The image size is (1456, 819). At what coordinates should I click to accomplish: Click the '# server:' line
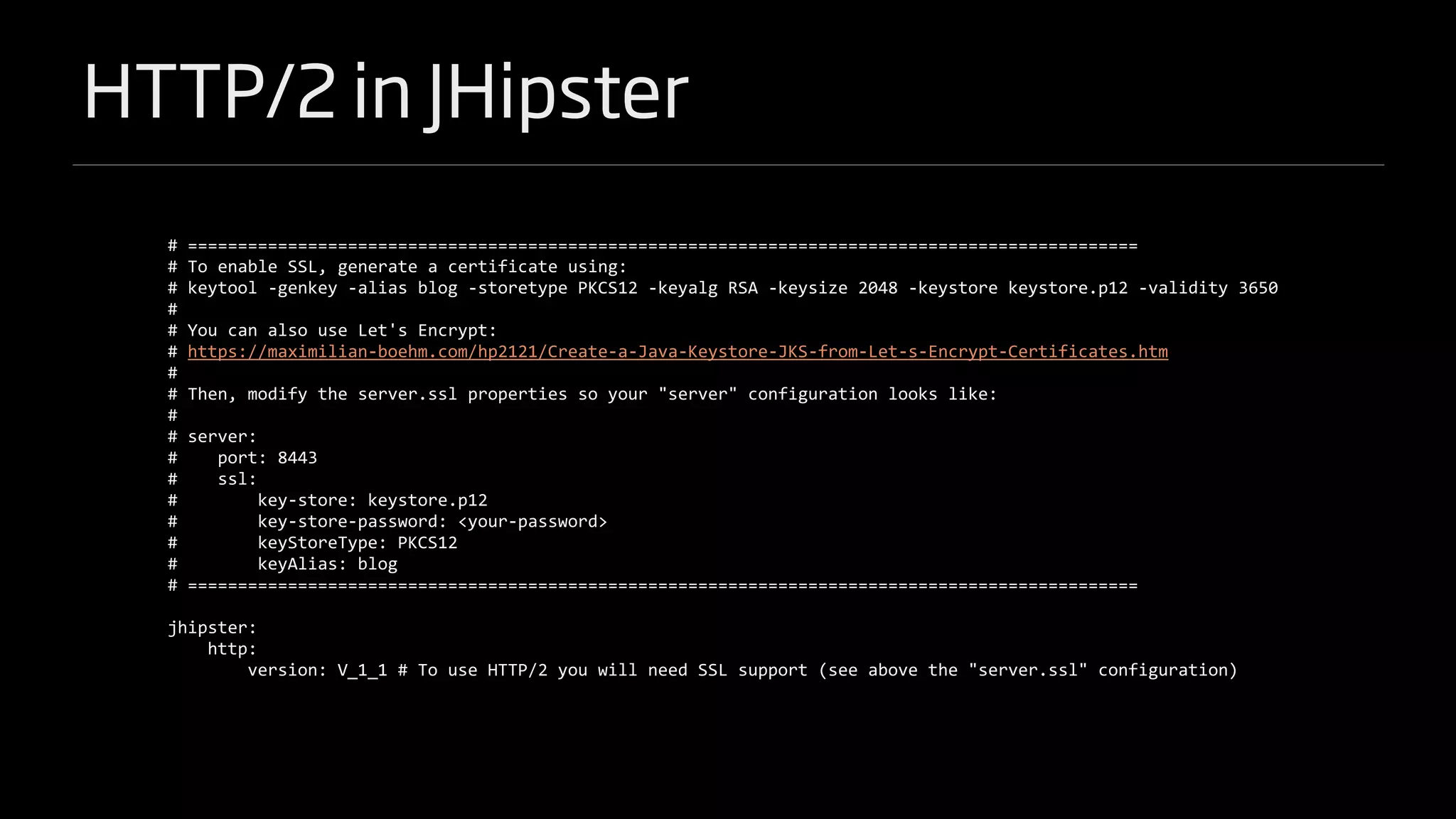click(212, 437)
